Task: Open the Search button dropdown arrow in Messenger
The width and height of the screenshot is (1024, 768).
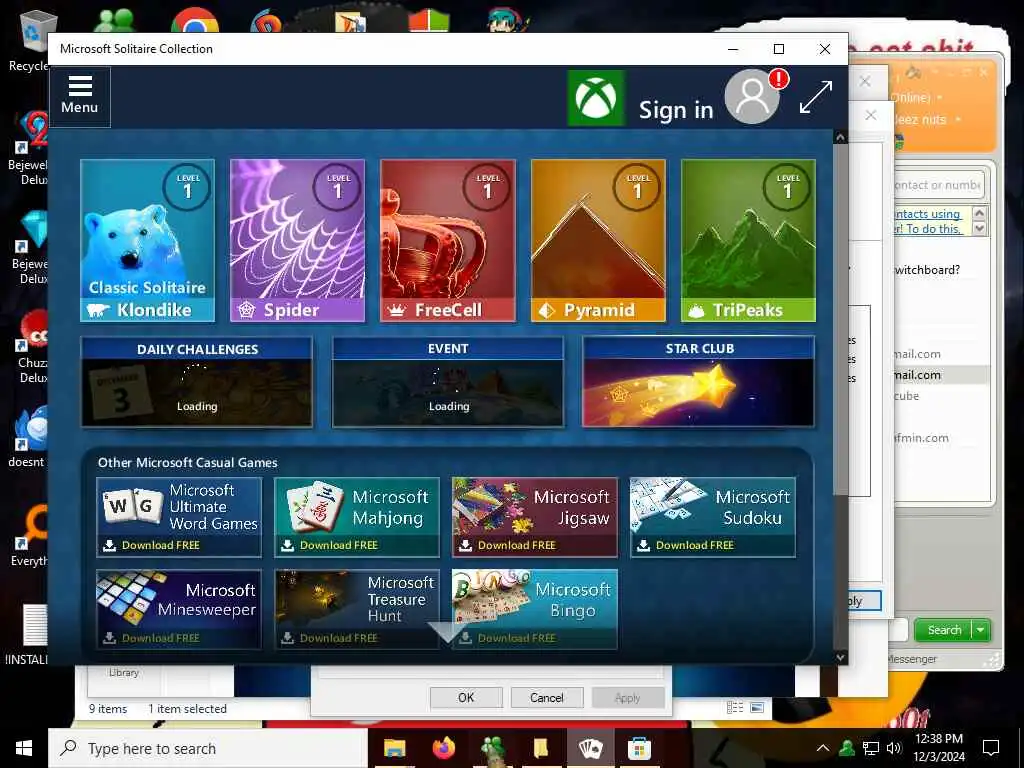Action: click(x=982, y=630)
